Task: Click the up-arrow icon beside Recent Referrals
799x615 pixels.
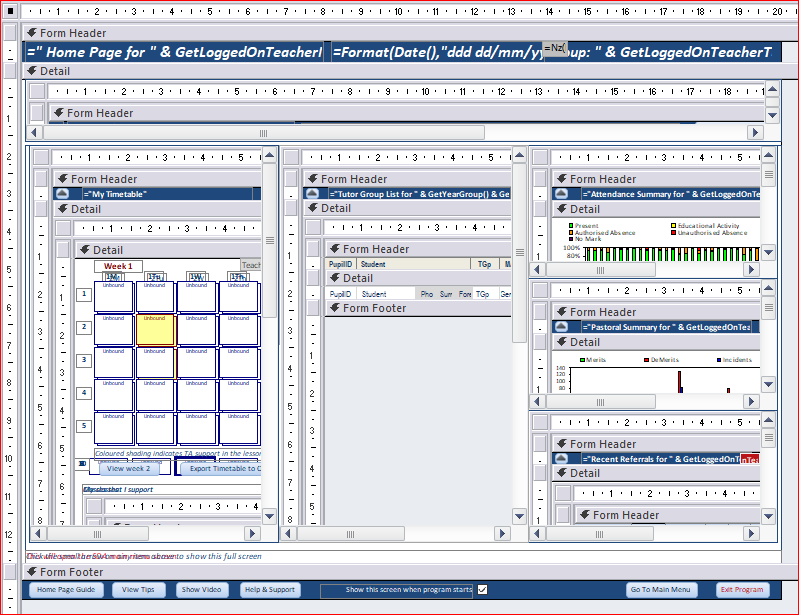Action: [x=561, y=459]
